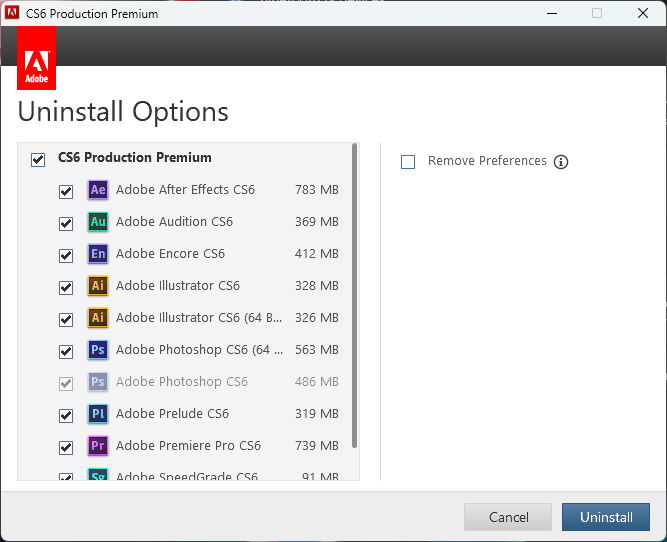The image size is (667, 542).
Task: Close the CS6 Production Premium window
Action: [x=643, y=13]
